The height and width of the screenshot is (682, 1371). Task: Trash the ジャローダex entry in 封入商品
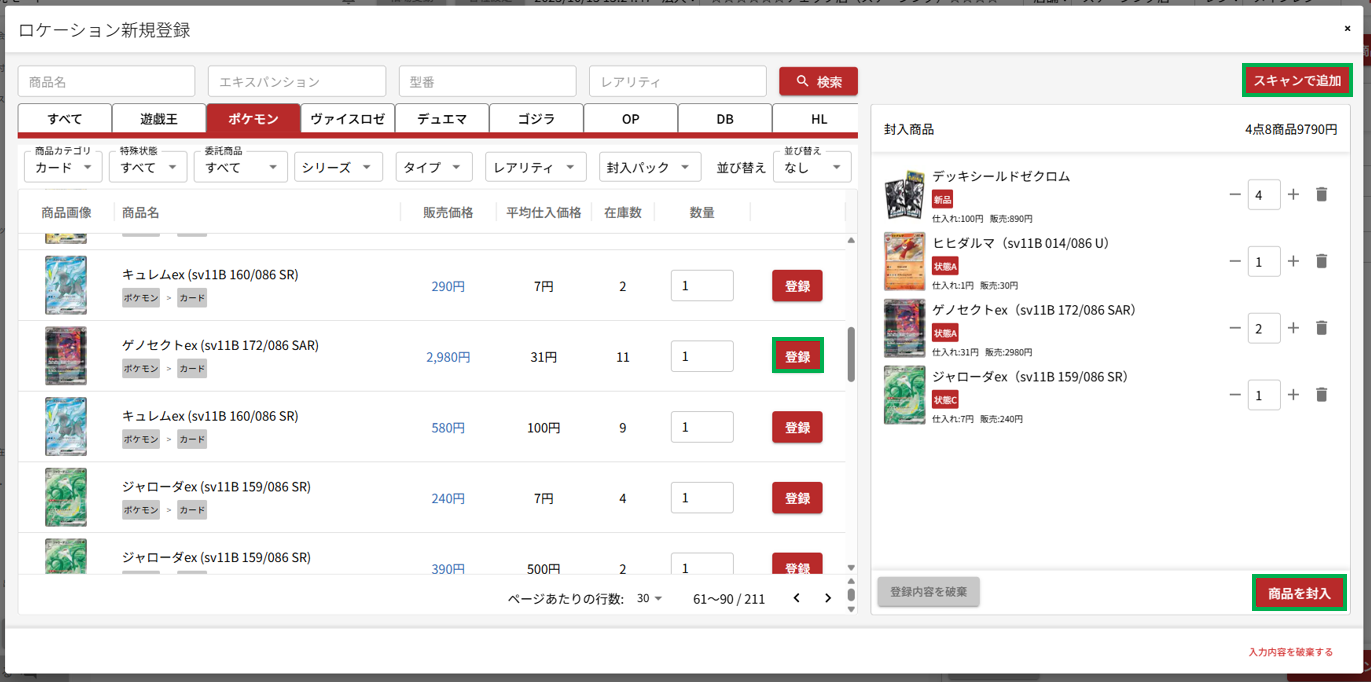(x=1321, y=395)
